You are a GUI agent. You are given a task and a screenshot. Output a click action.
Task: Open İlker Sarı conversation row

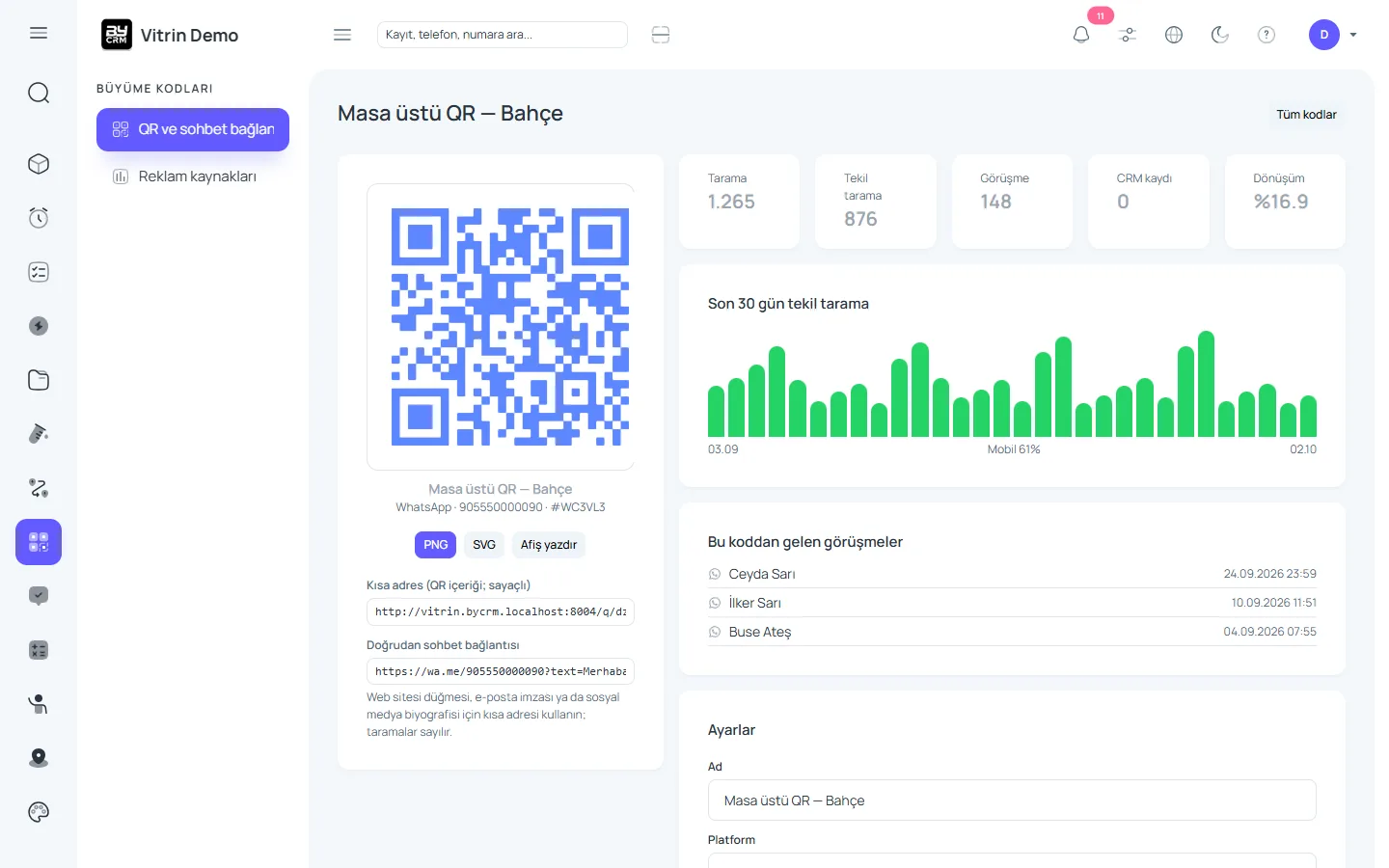pos(1012,603)
